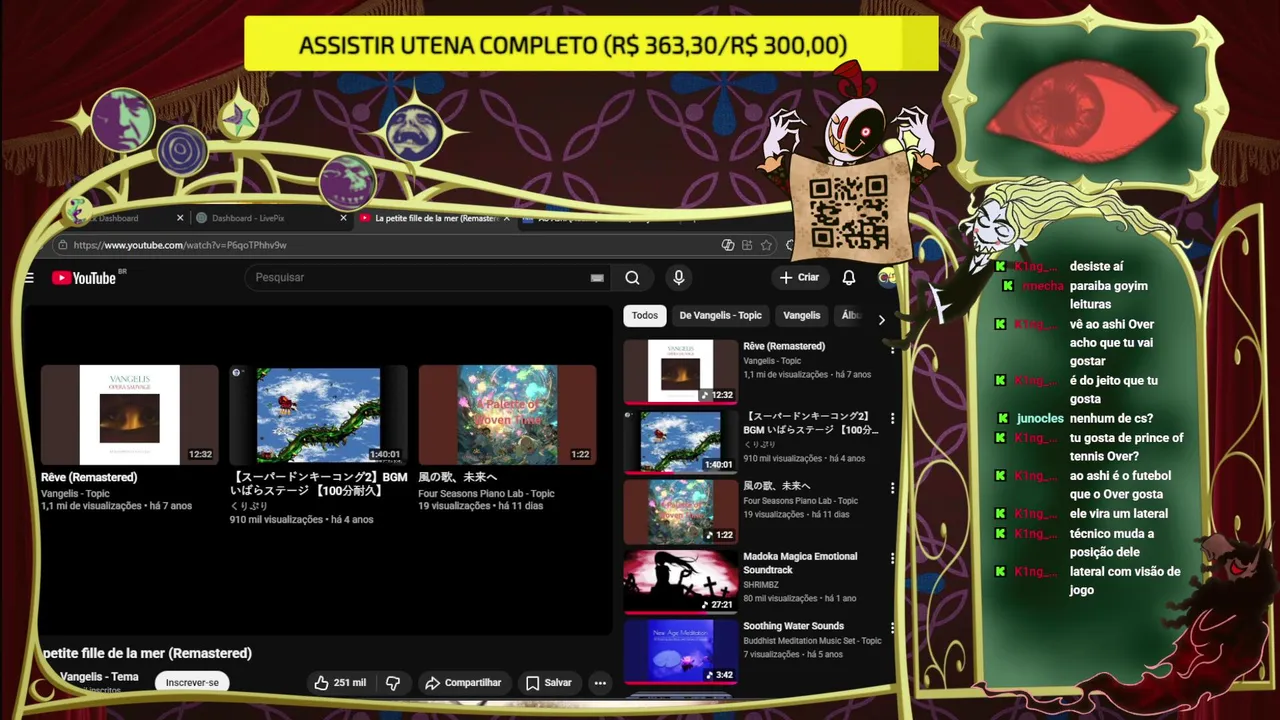Open the account avatar menu
The image size is (1280, 720).
[886, 278]
